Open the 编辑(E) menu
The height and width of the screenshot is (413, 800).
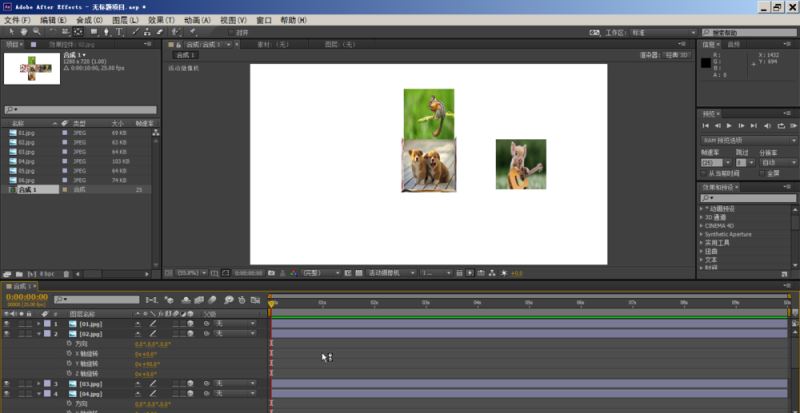(53, 20)
